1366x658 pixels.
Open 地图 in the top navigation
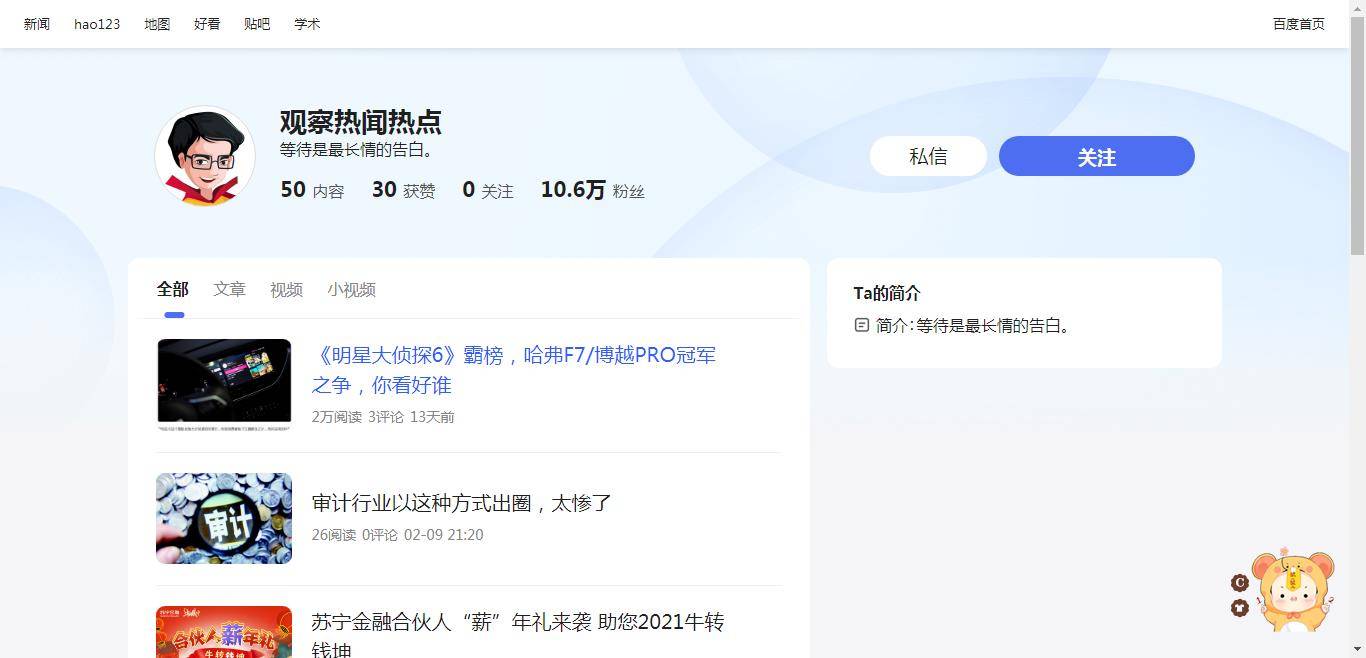pos(157,24)
